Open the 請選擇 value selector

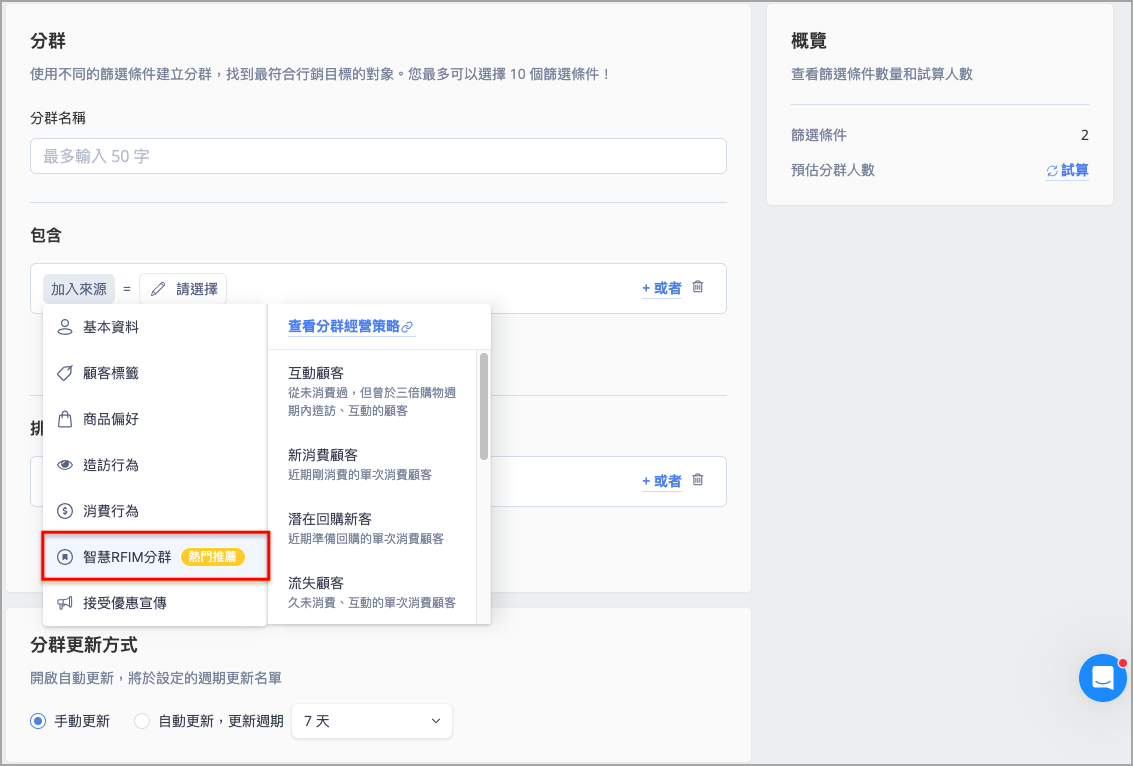point(184,289)
